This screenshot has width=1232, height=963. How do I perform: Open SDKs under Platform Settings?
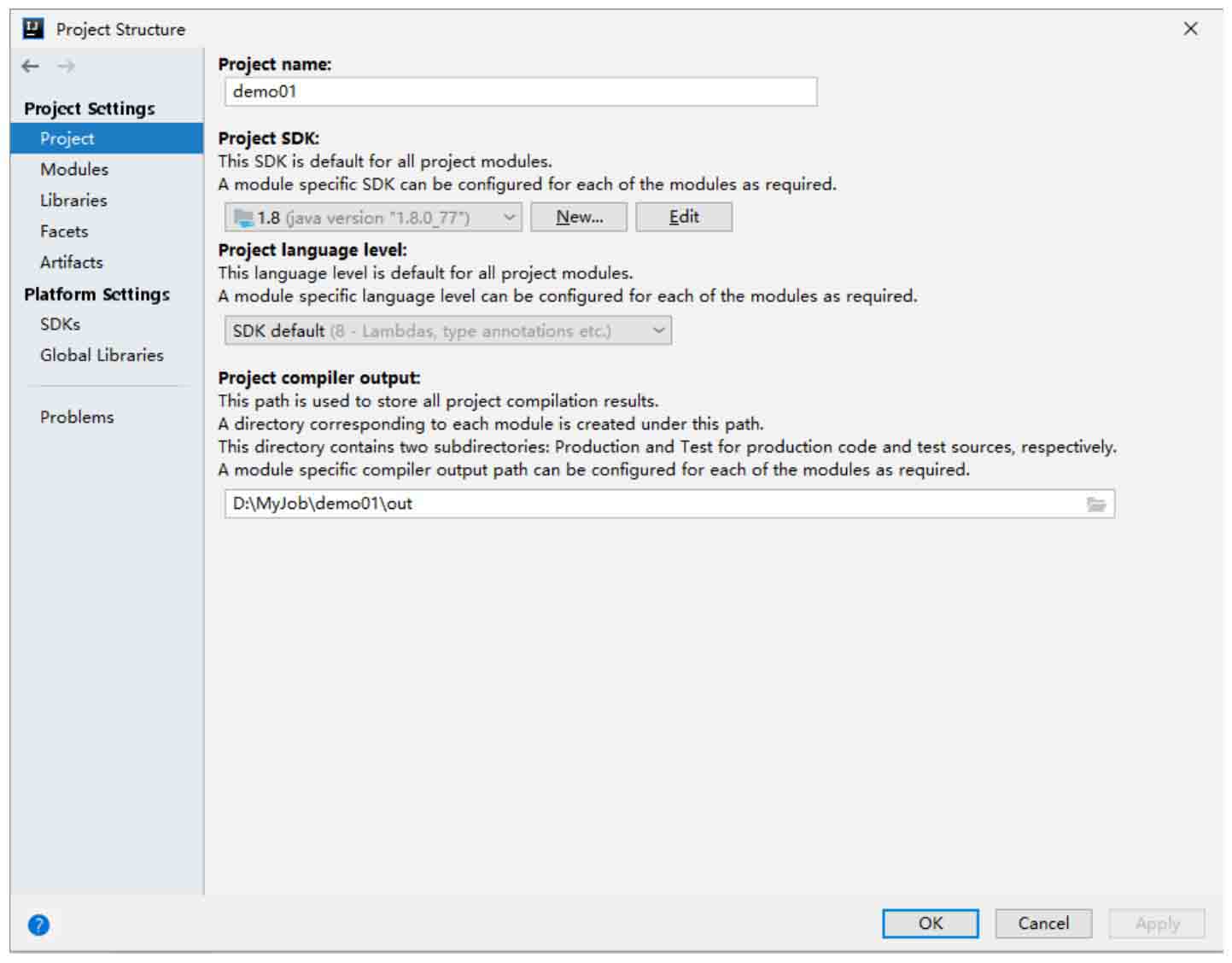tap(60, 324)
